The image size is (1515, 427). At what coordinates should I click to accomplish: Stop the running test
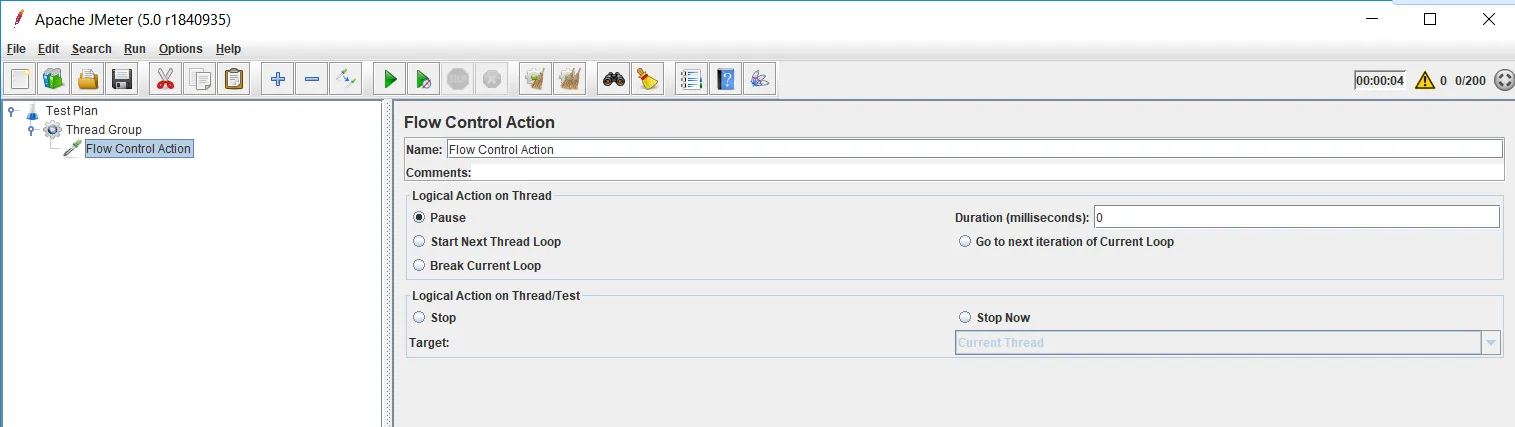click(457, 78)
